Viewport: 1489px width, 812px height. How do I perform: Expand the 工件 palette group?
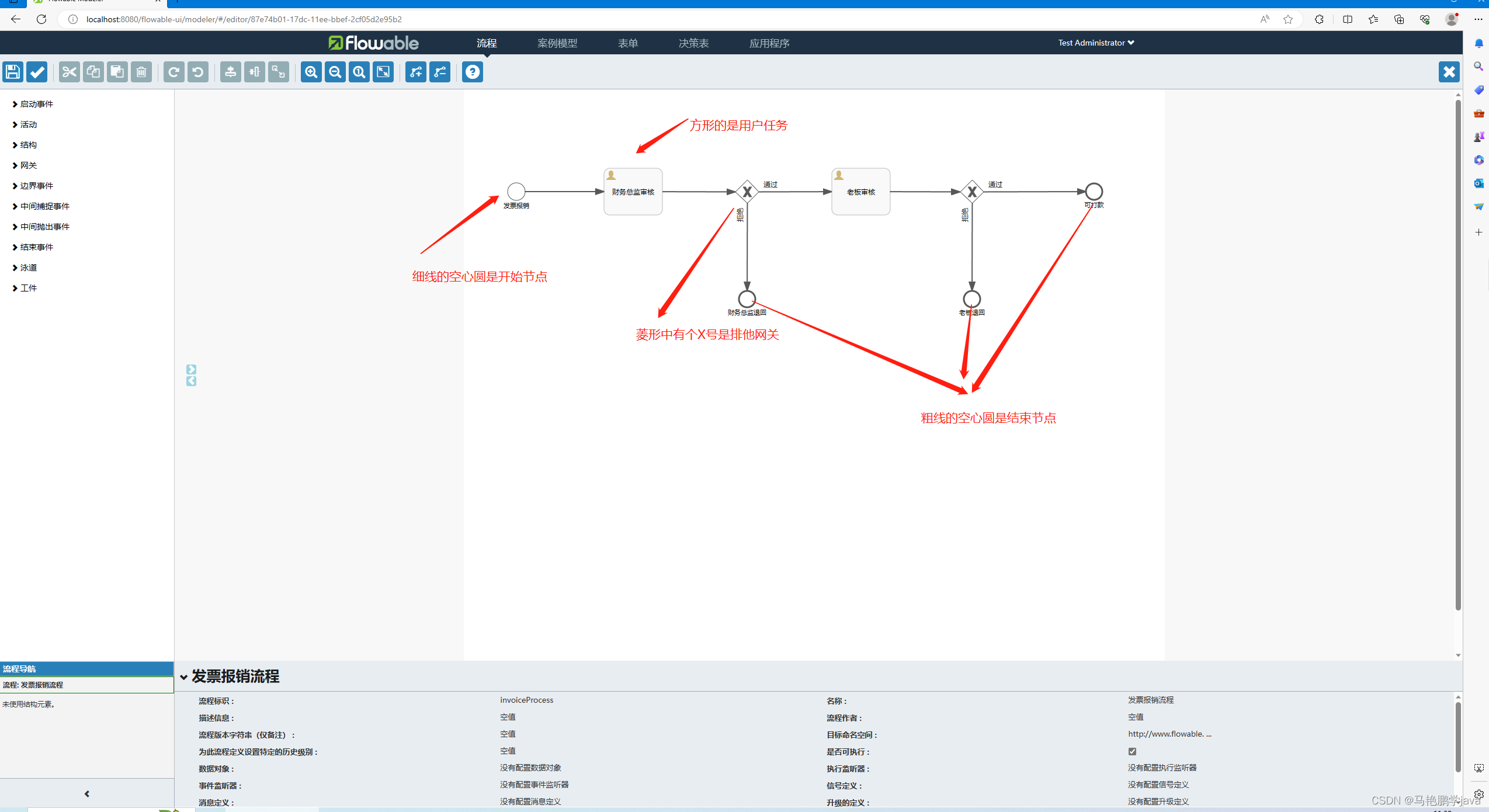(25, 288)
